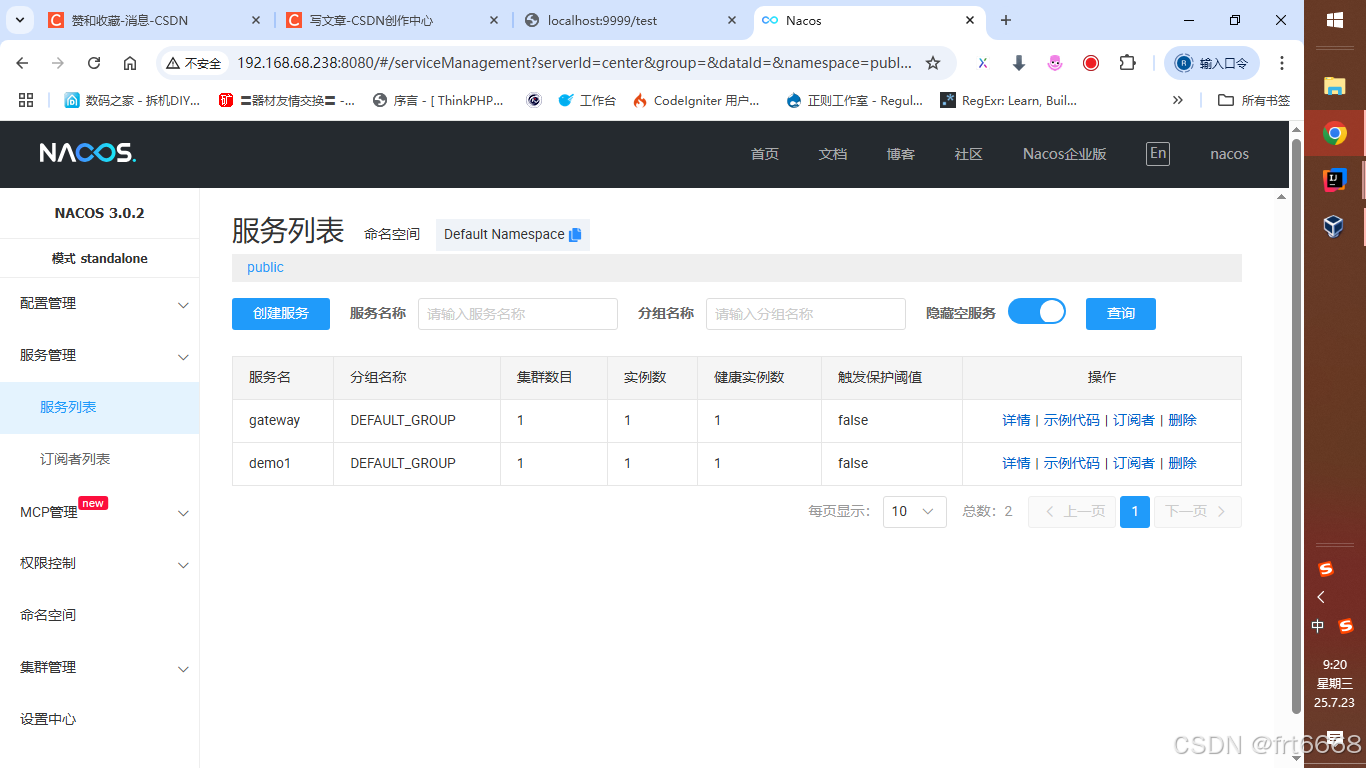Open Windows Start button

click(x=1335, y=20)
